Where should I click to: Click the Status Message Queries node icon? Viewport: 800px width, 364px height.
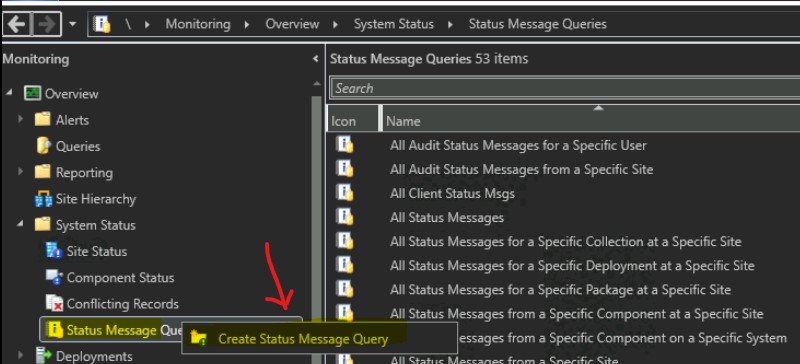point(55,330)
